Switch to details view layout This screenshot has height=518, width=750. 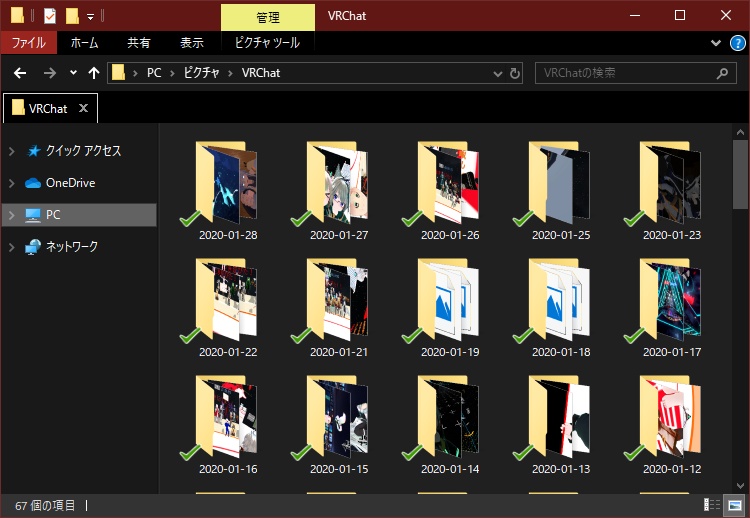coord(712,505)
